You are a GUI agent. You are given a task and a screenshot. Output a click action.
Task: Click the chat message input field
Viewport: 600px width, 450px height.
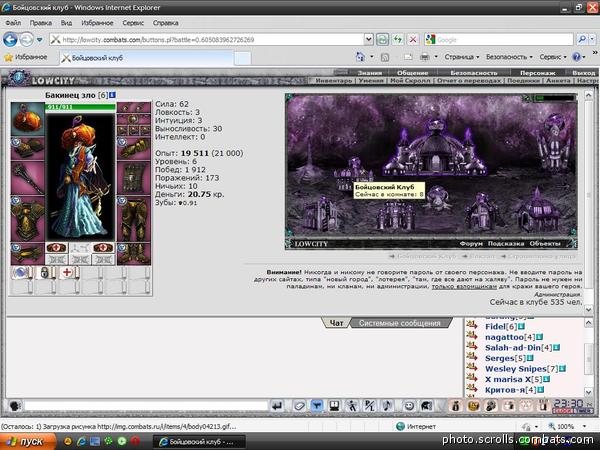[x=145, y=406]
